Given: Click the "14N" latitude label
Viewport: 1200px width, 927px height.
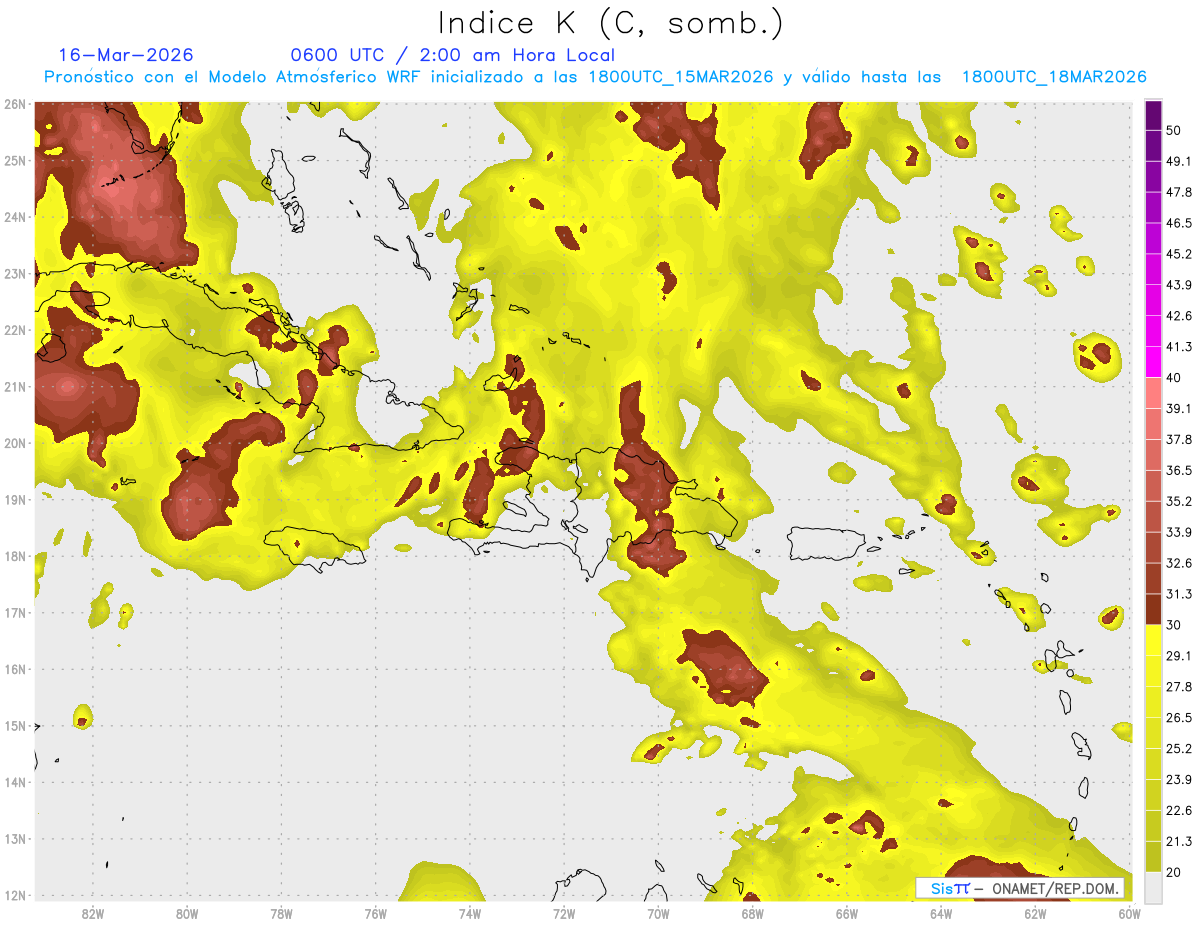Looking at the screenshot, I should 14,782.
